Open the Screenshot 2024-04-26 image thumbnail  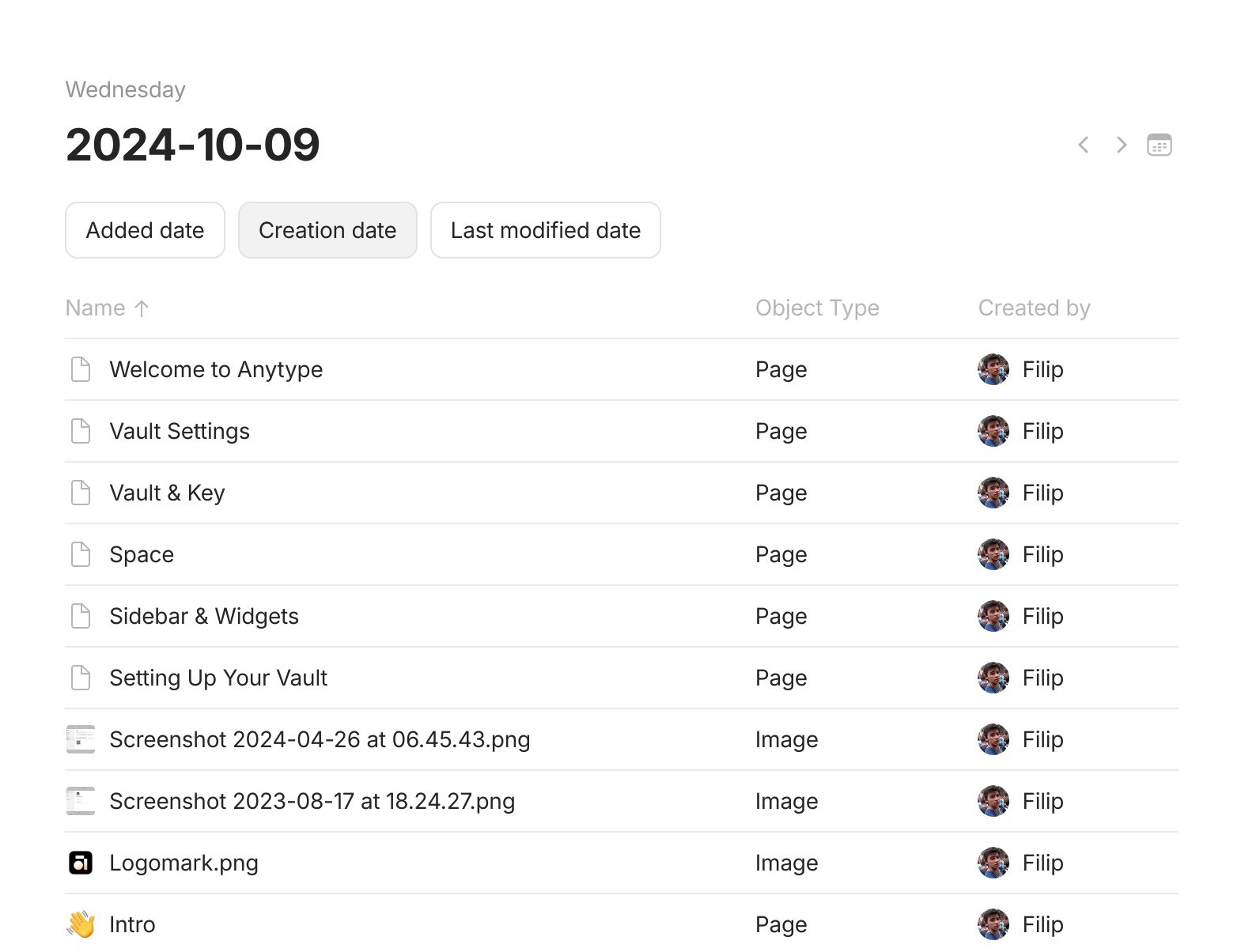81,739
